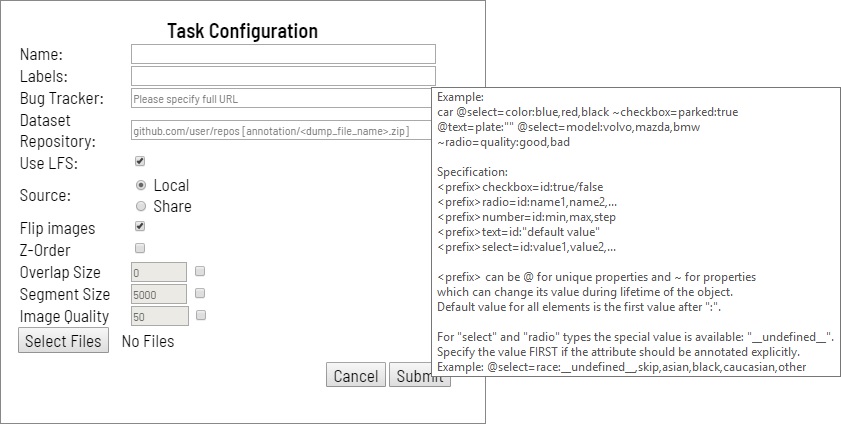Viewport: 841px width, 424px height.
Task: Tick the checkbox beside Overlap Size field
Action: pyautogui.click(x=201, y=271)
